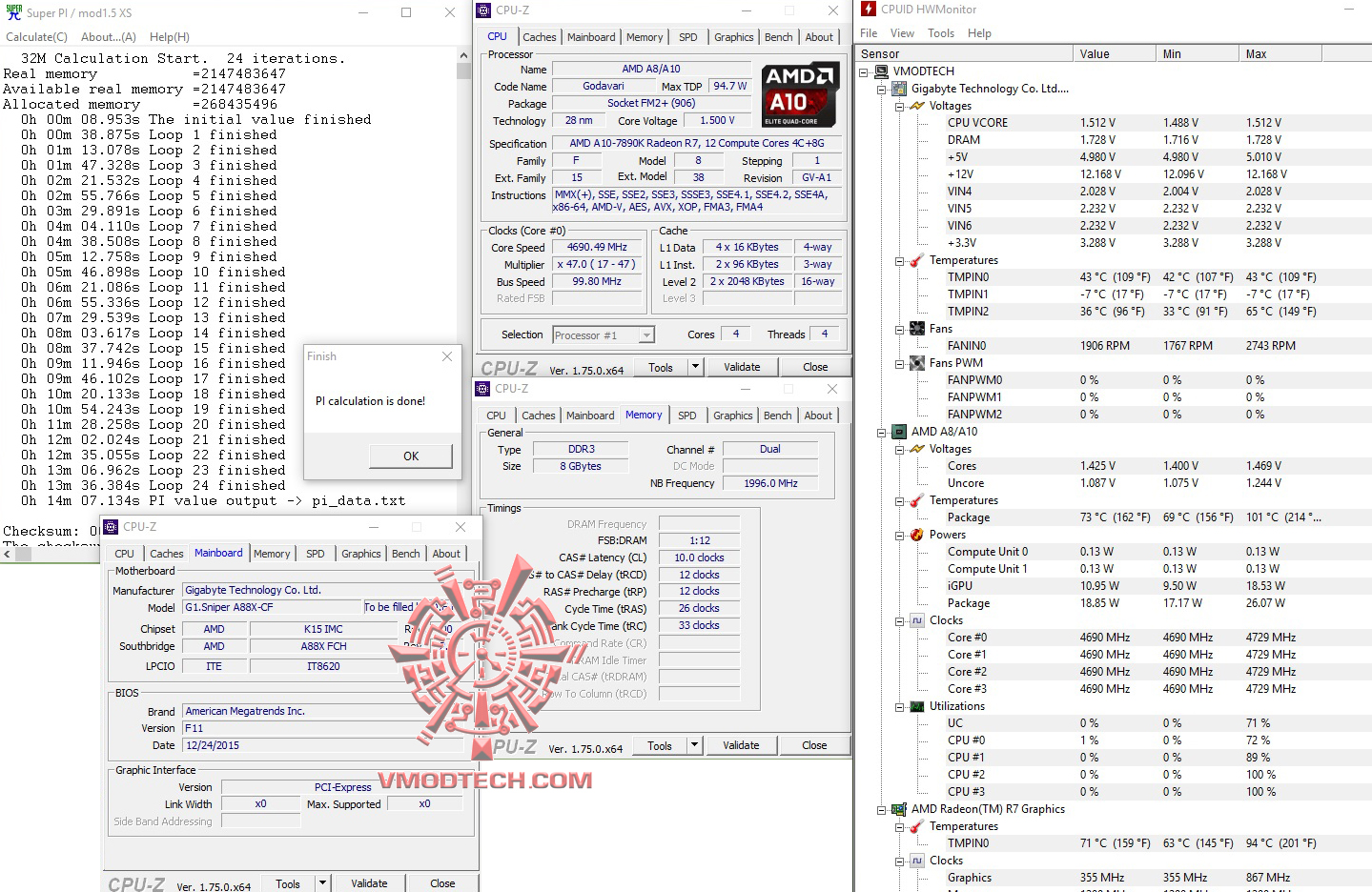The height and width of the screenshot is (892, 1372).
Task: Click OK in the Finish dialog
Action: tap(411, 456)
